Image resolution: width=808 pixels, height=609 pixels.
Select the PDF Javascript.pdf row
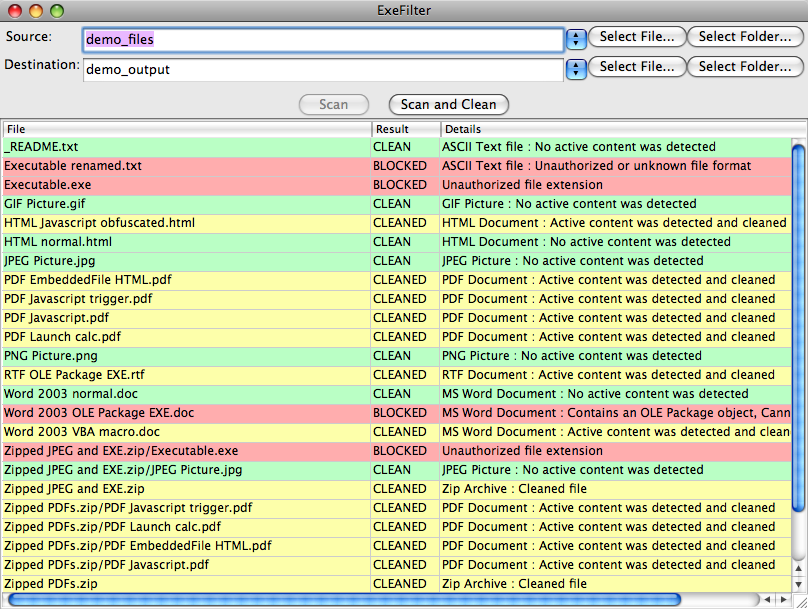tap(397, 318)
